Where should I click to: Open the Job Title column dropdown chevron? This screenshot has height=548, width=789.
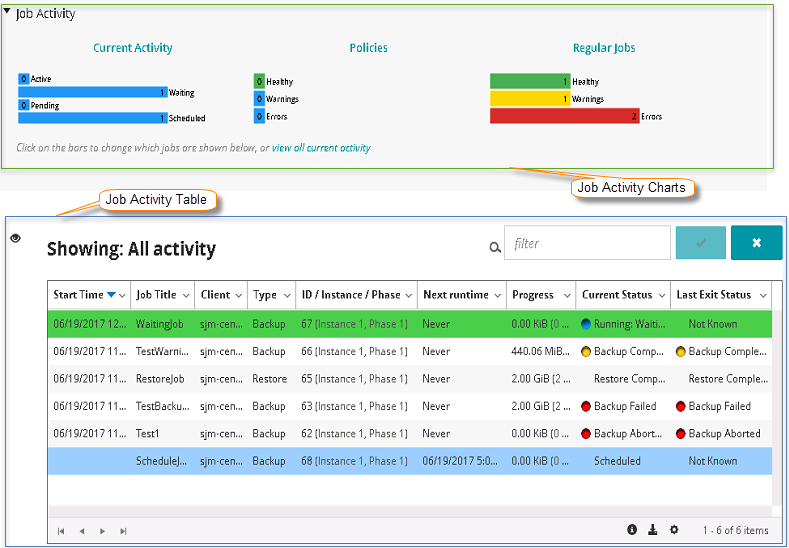click(186, 296)
